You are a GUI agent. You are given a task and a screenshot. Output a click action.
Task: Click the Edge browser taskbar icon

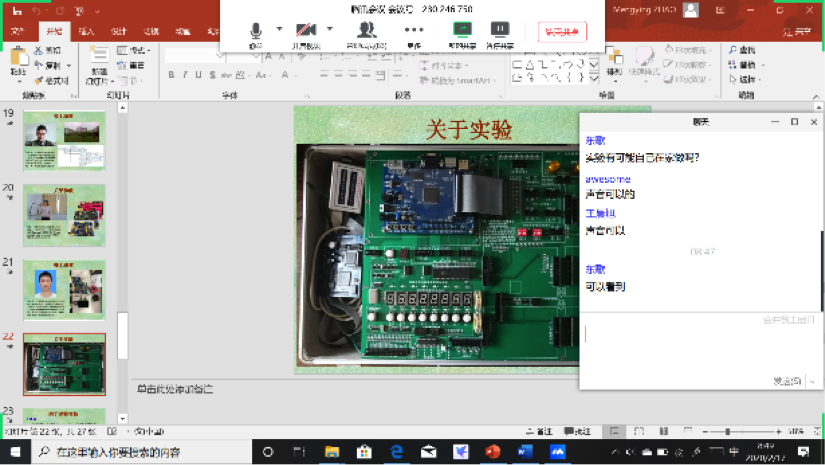pos(396,453)
